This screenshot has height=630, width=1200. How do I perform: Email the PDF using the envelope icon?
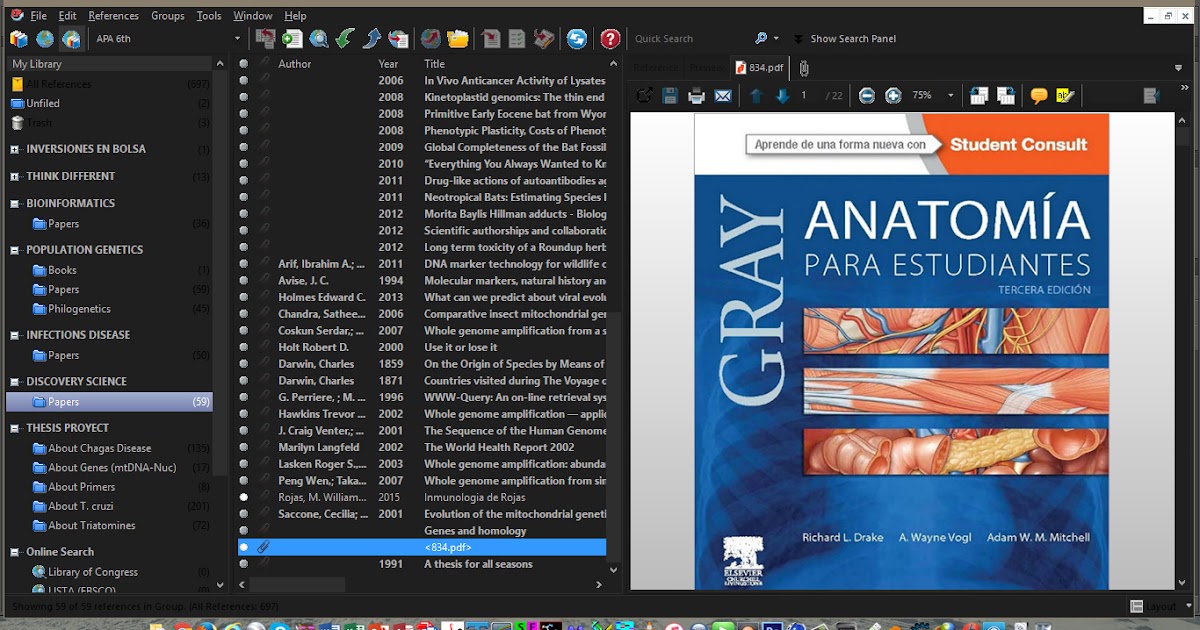click(x=722, y=96)
